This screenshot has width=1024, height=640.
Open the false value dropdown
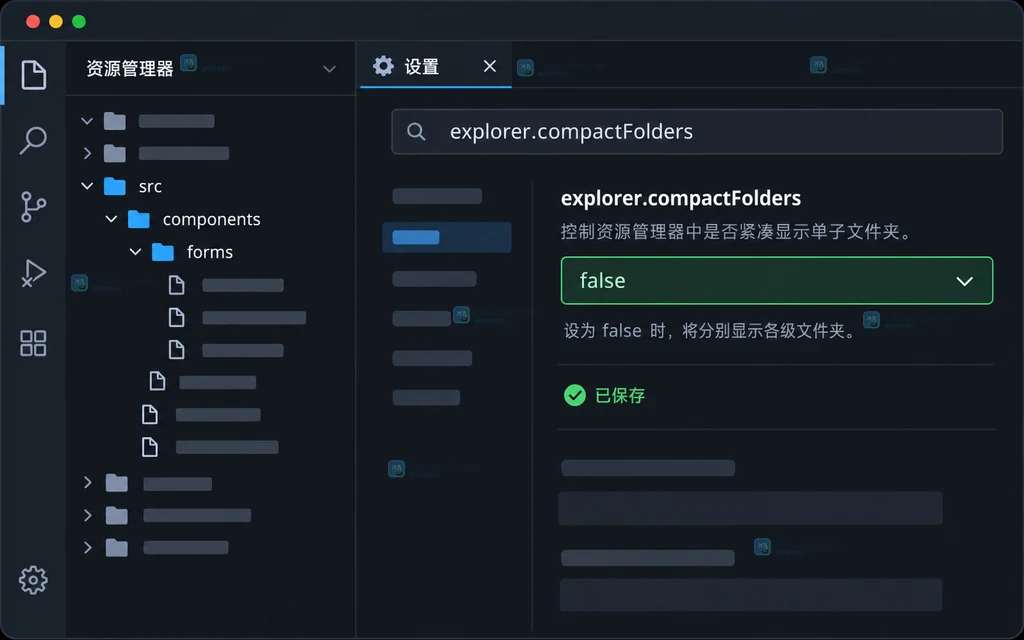point(776,280)
